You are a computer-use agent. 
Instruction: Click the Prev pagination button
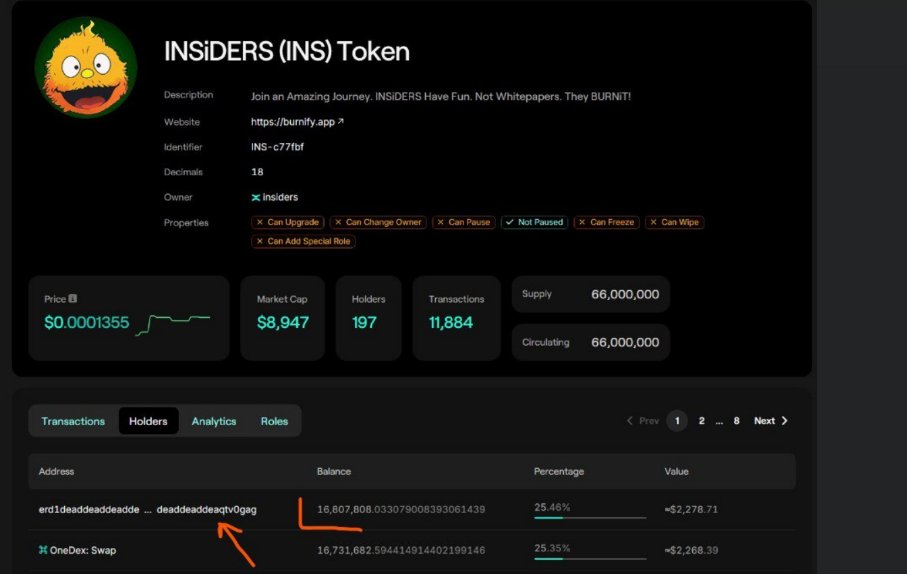(x=643, y=421)
